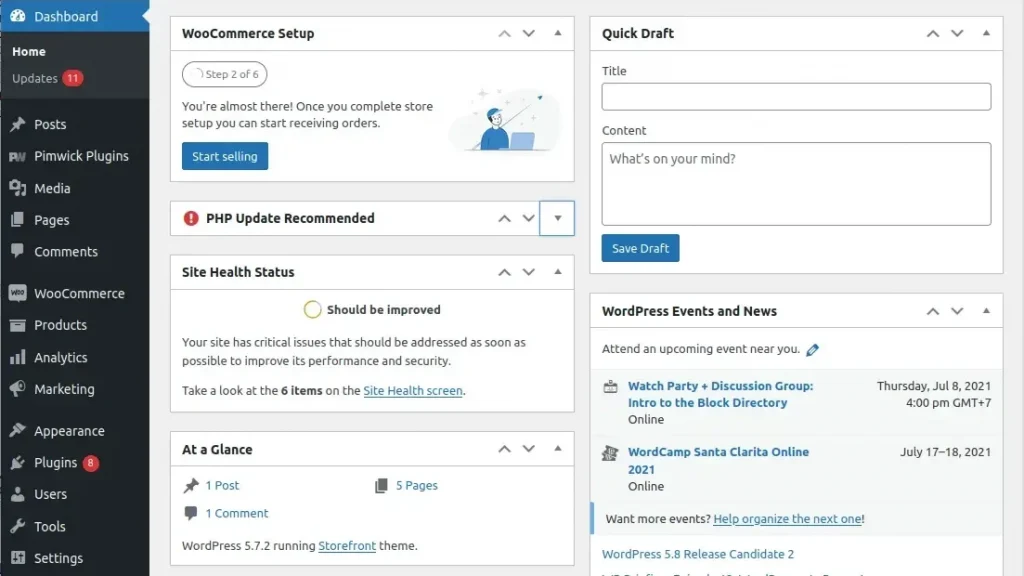
Task: Open the 1 Post link
Action: coord(222,485)
